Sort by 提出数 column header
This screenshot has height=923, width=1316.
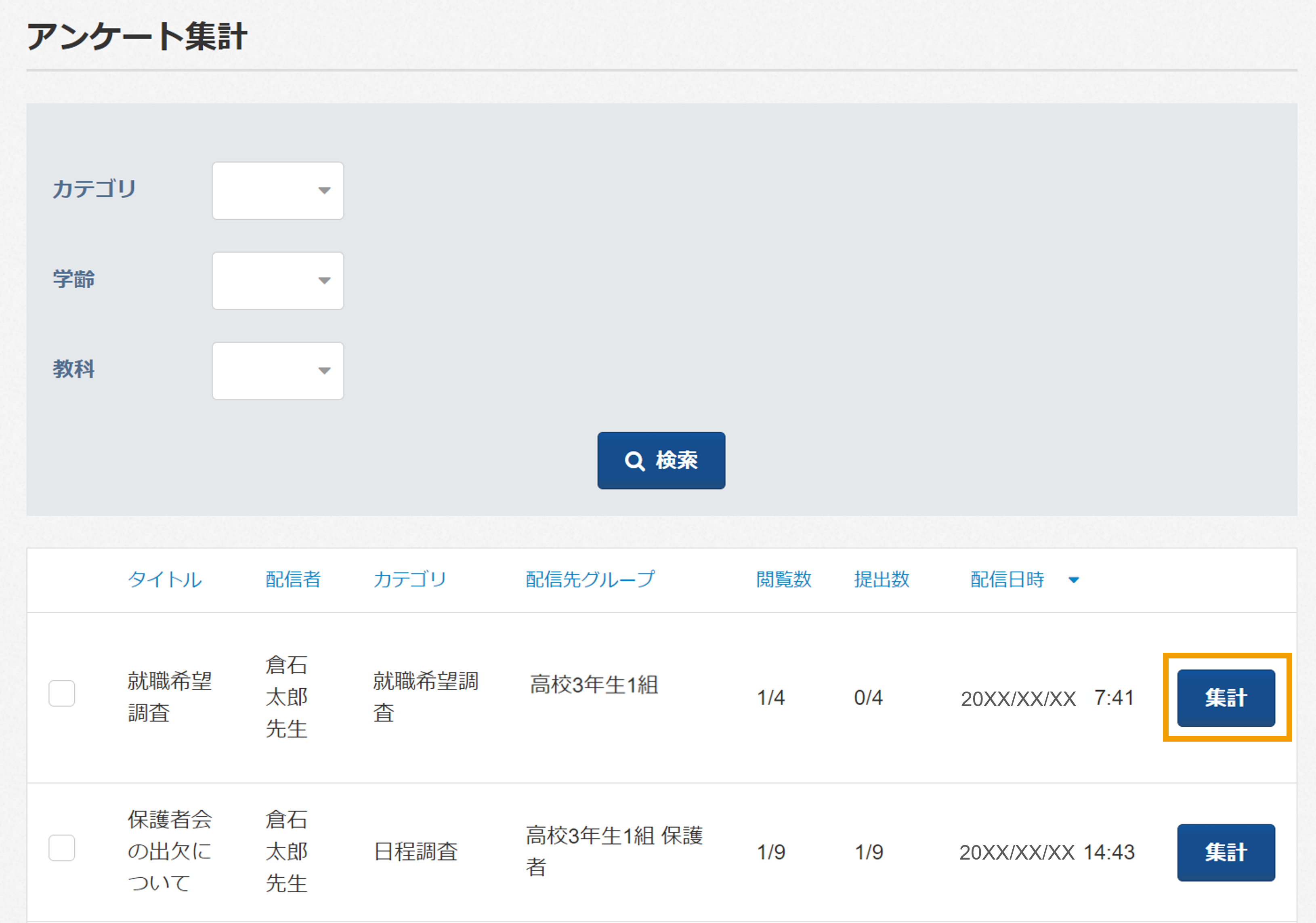[882, 580]
